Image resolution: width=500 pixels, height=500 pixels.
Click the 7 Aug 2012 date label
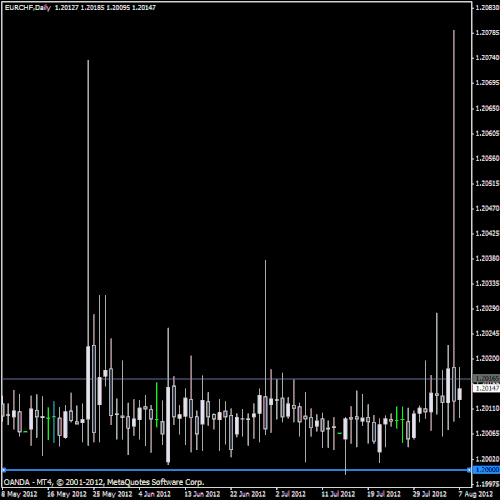476,494
